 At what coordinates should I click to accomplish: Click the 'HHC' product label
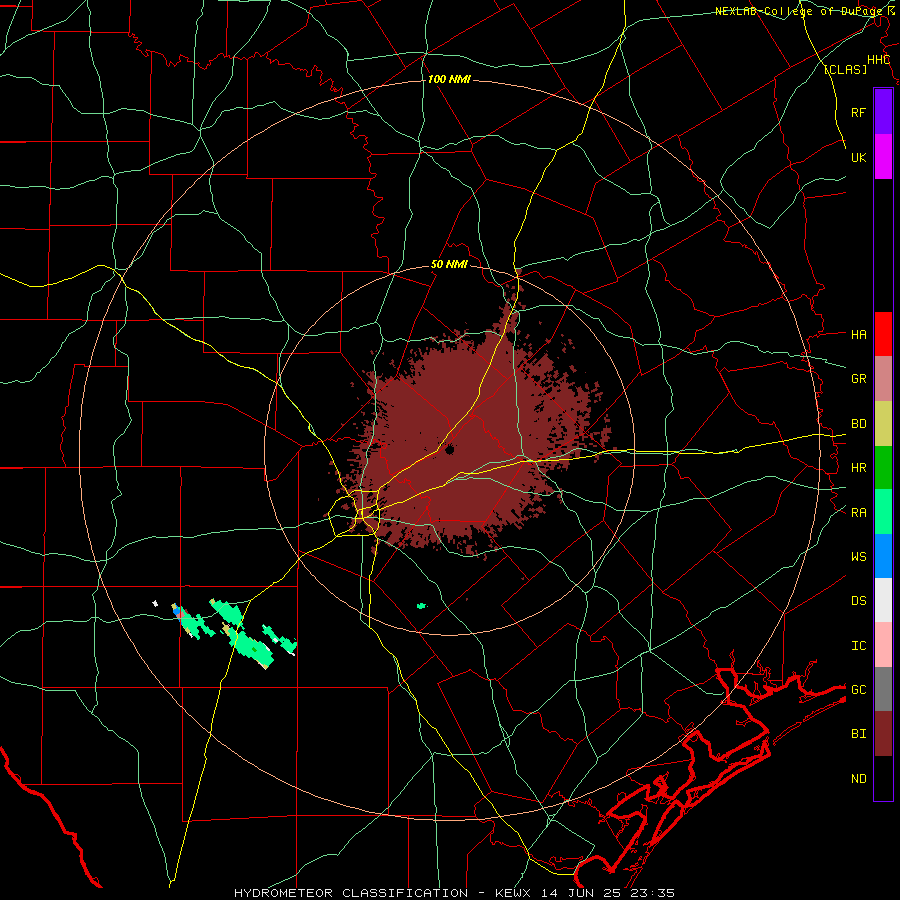(878, 60)
